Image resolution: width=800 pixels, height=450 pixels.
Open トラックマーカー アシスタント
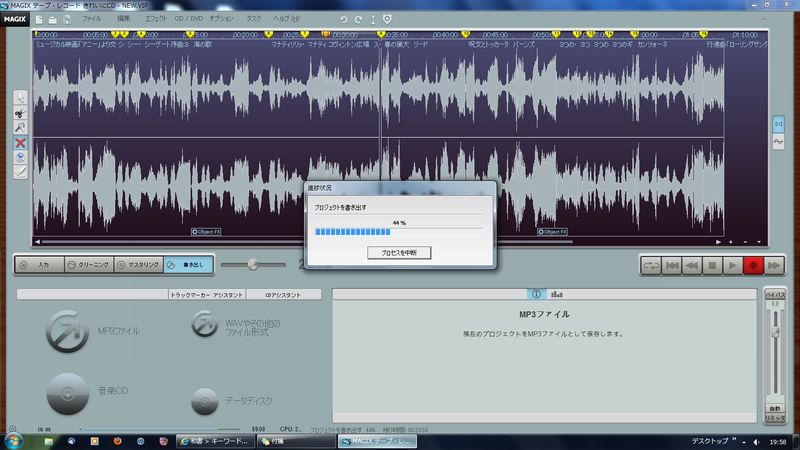coord(207,295)
